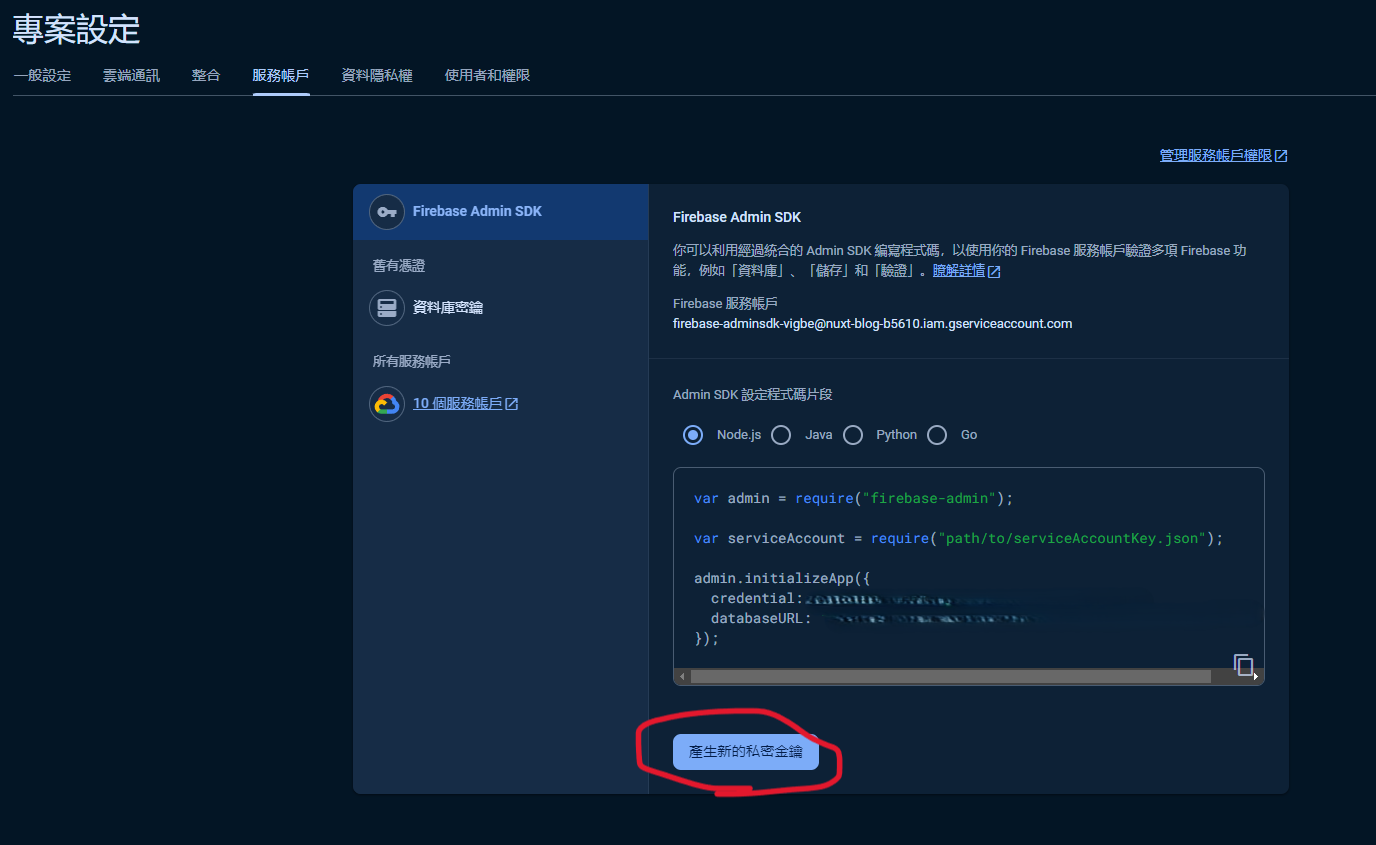This screenshot has height=845, width=1376.
Task: Select the Go radio button
Action: click(x=937, y=435)
